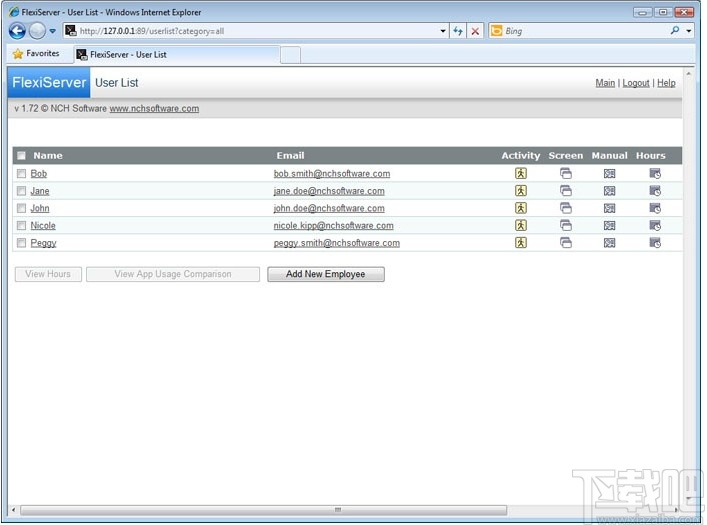Click the View Hours button
This screenshot has height=525, width=707.
click(x=48, y=274)
